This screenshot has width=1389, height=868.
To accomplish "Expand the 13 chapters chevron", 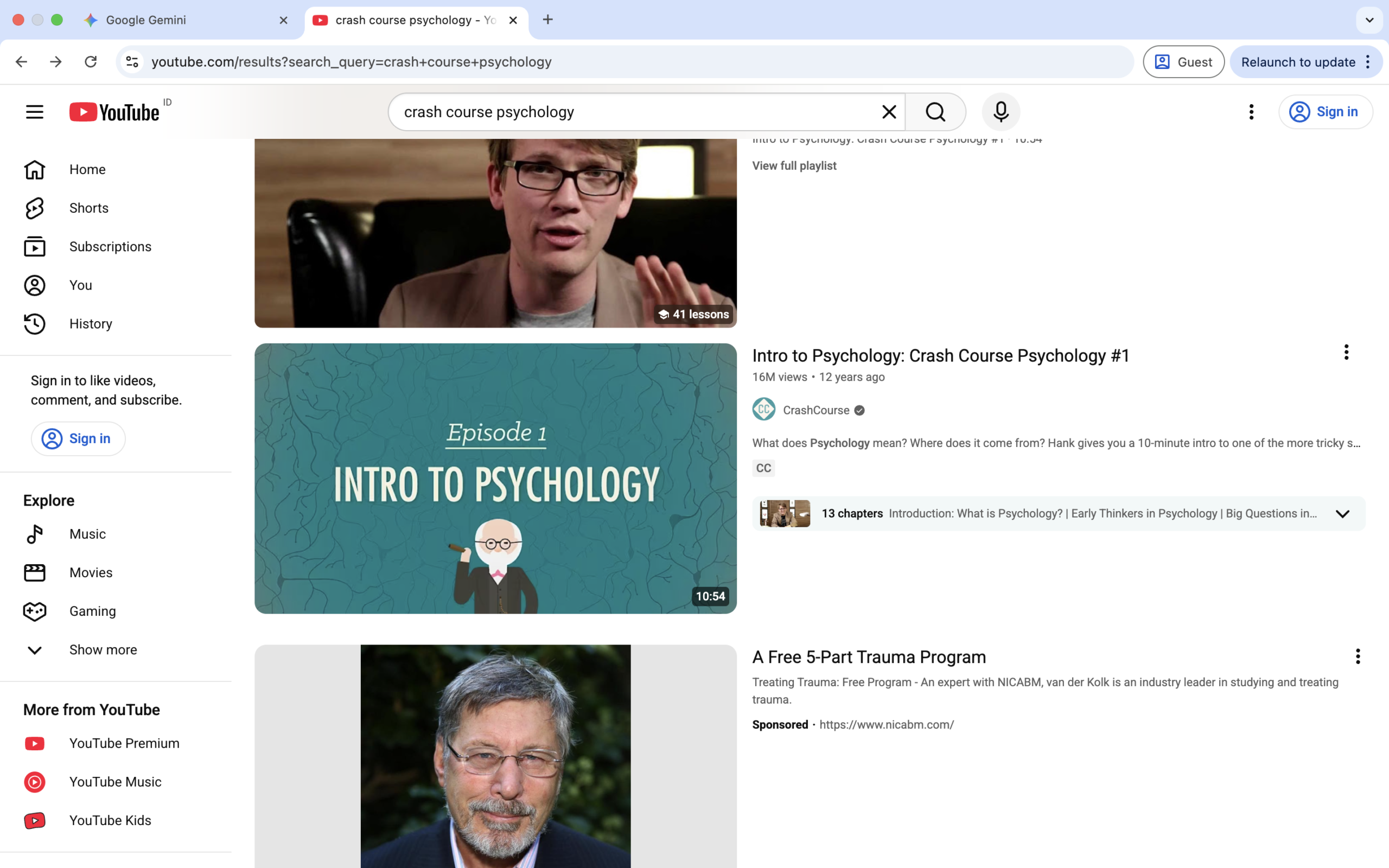I will (1342, 514).
